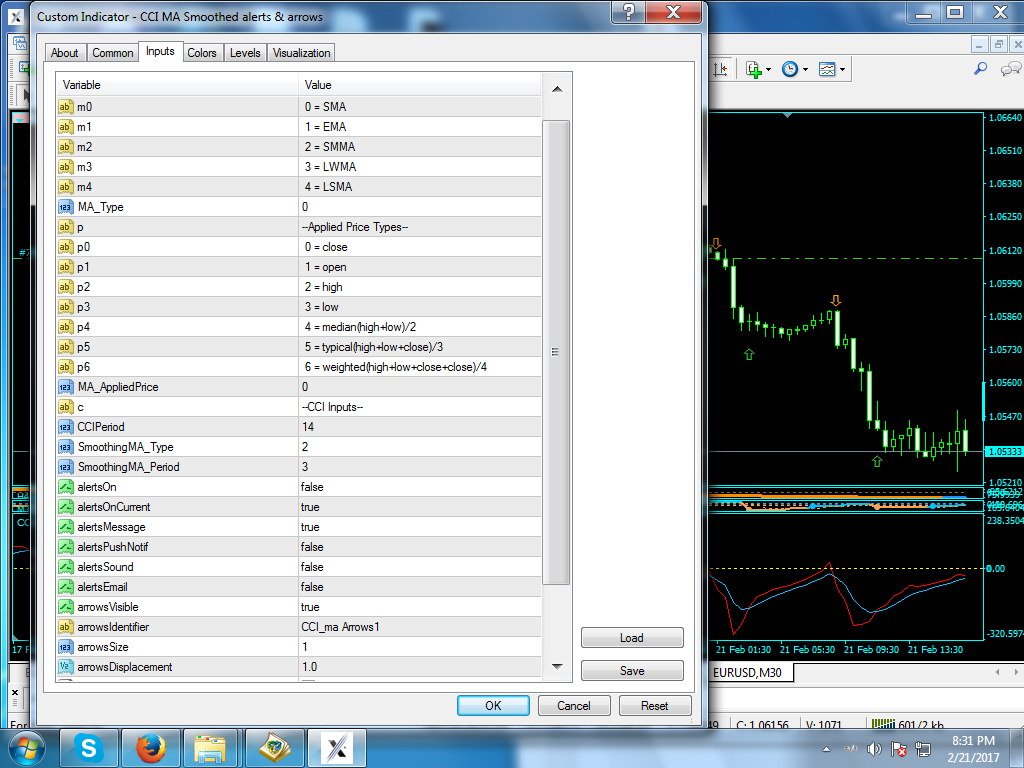Open templates dropdown in chart toolbar
1024x768 pixels.
click(842, 69)
